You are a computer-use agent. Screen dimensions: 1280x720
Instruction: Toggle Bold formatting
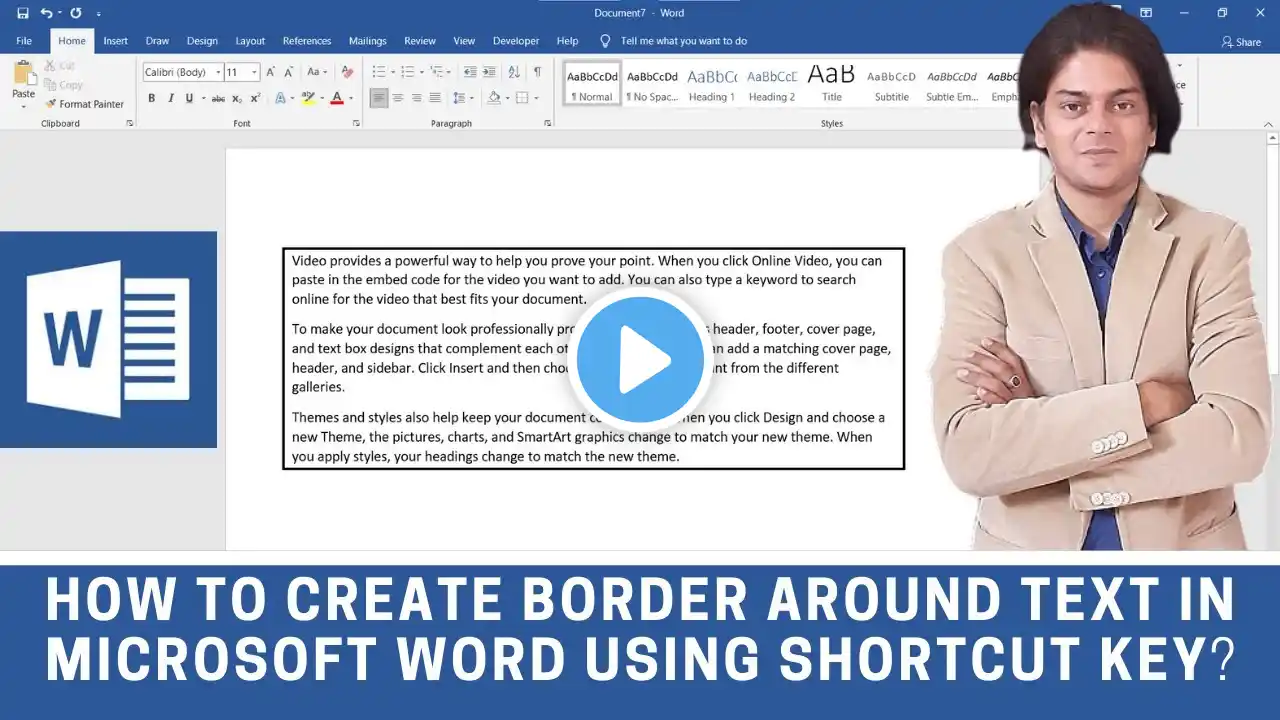(x=152, y=98)
